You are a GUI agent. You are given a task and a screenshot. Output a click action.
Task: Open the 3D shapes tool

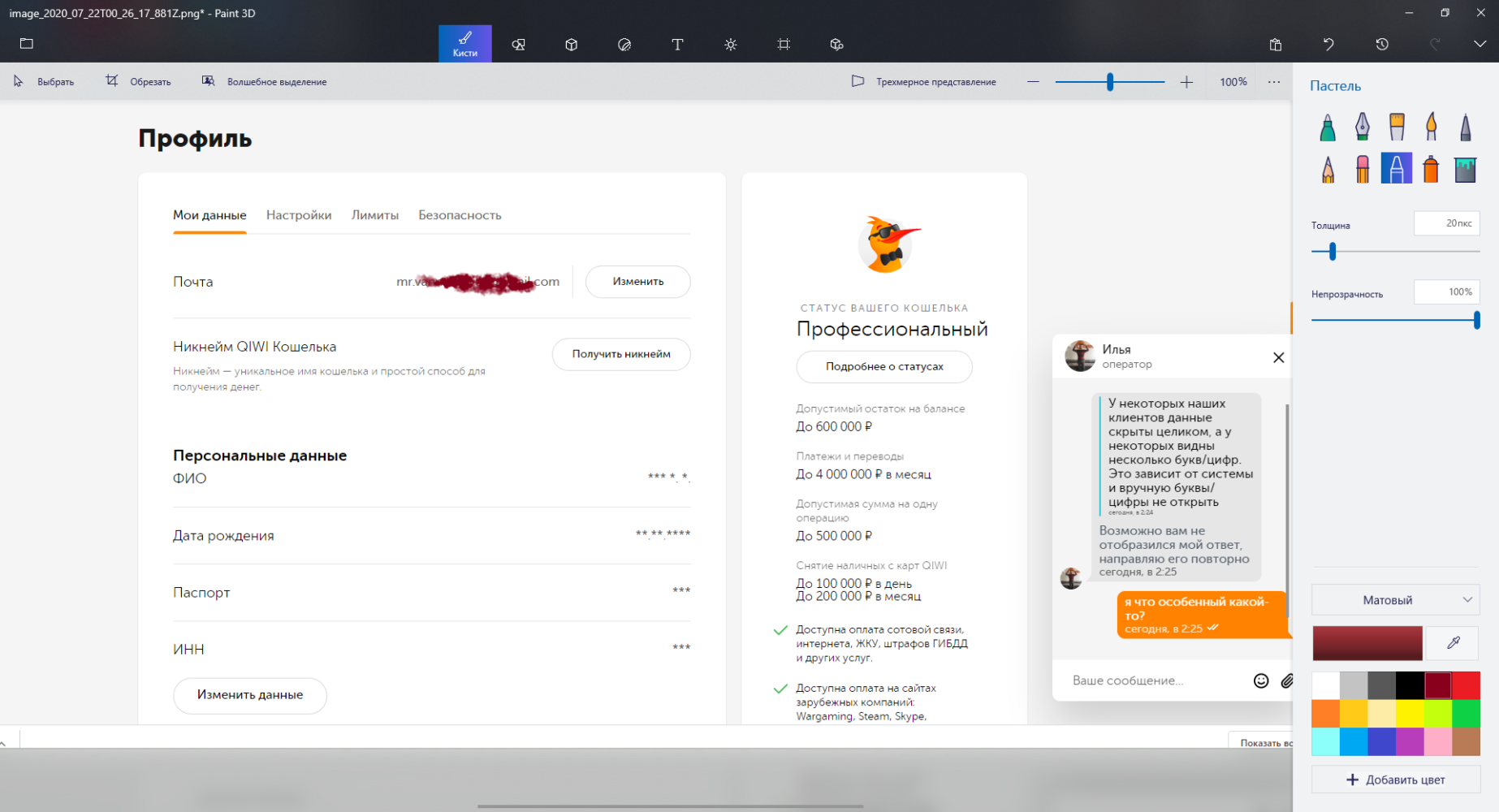tap(571, 45)
